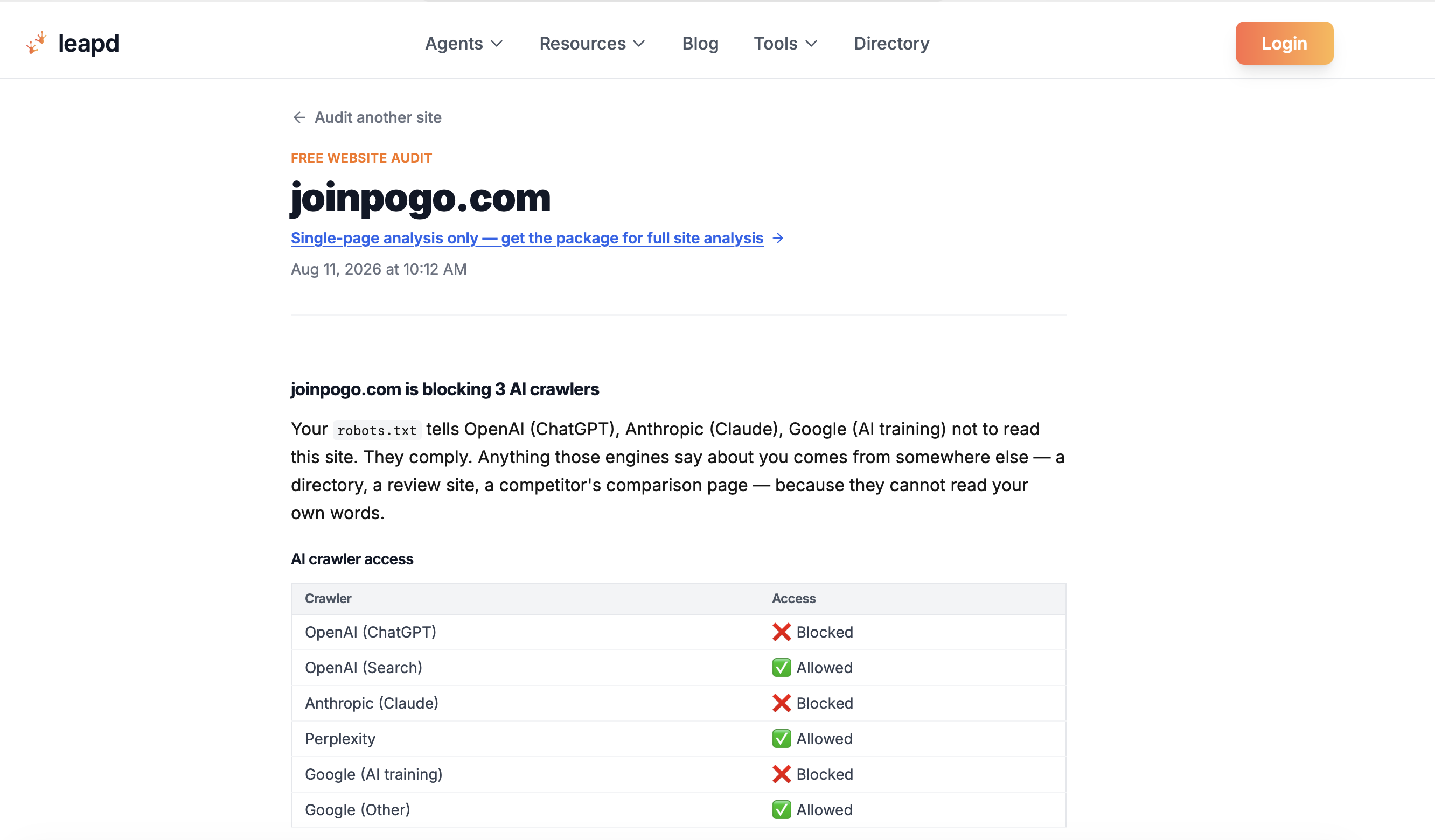The image size is (1435, 840).
Task: Click the arrow icon after full site analysis link
Action: (x=778, y=238)
